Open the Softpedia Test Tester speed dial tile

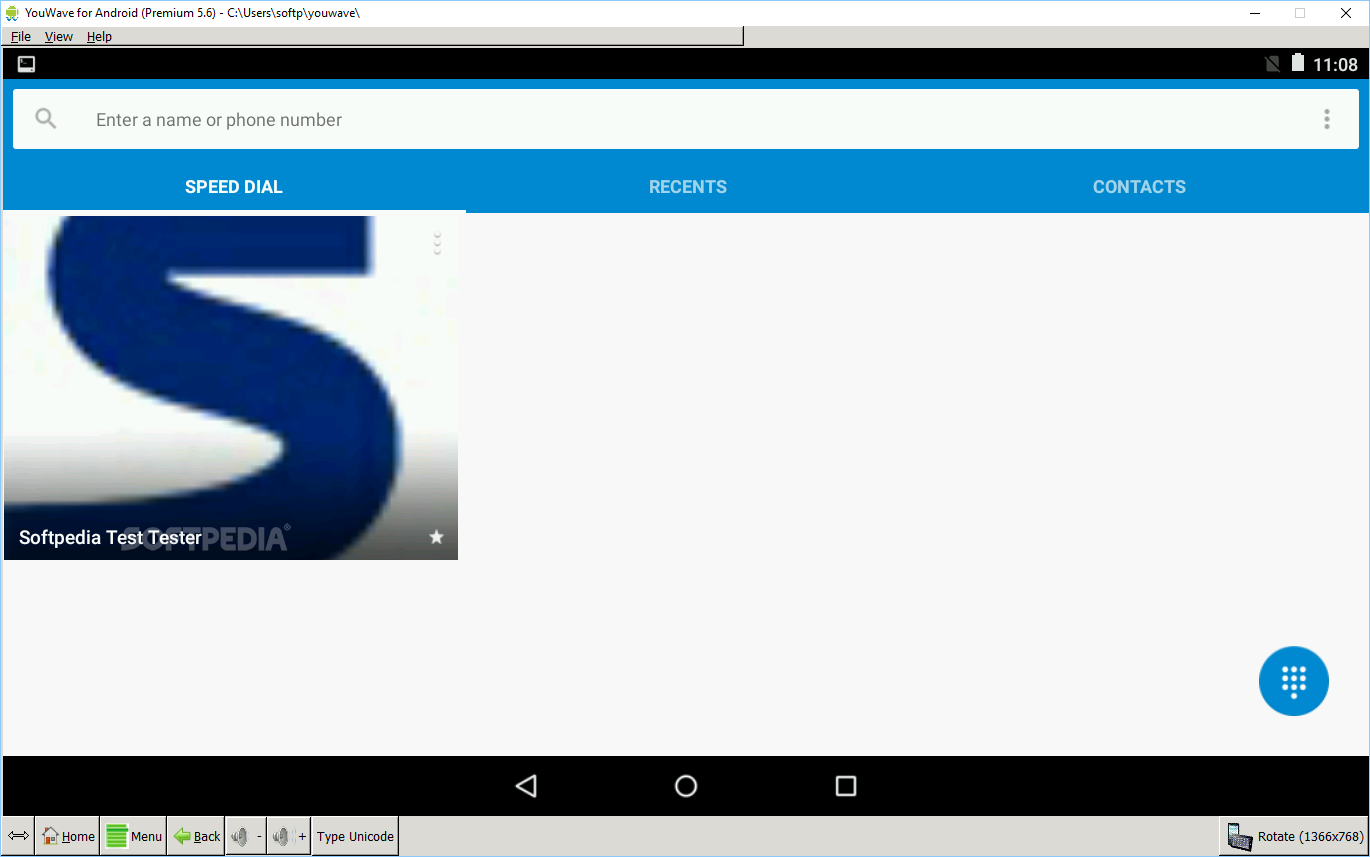click(231, 386)
